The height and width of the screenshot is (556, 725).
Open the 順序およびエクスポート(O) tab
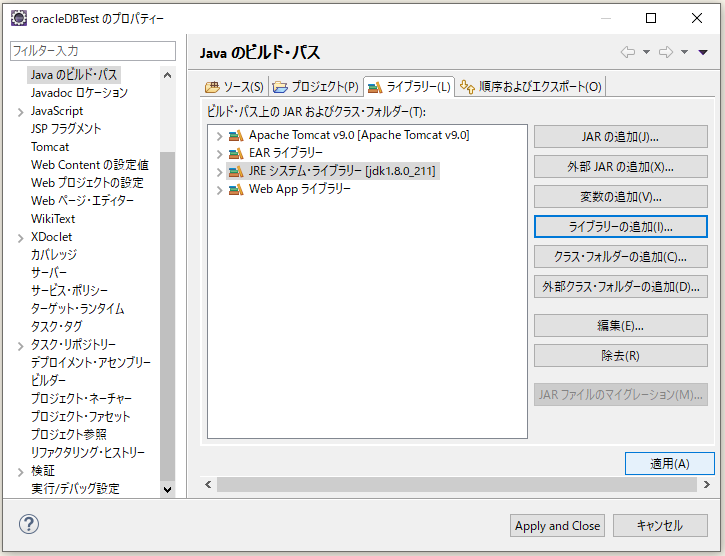[x=531, y=86]
